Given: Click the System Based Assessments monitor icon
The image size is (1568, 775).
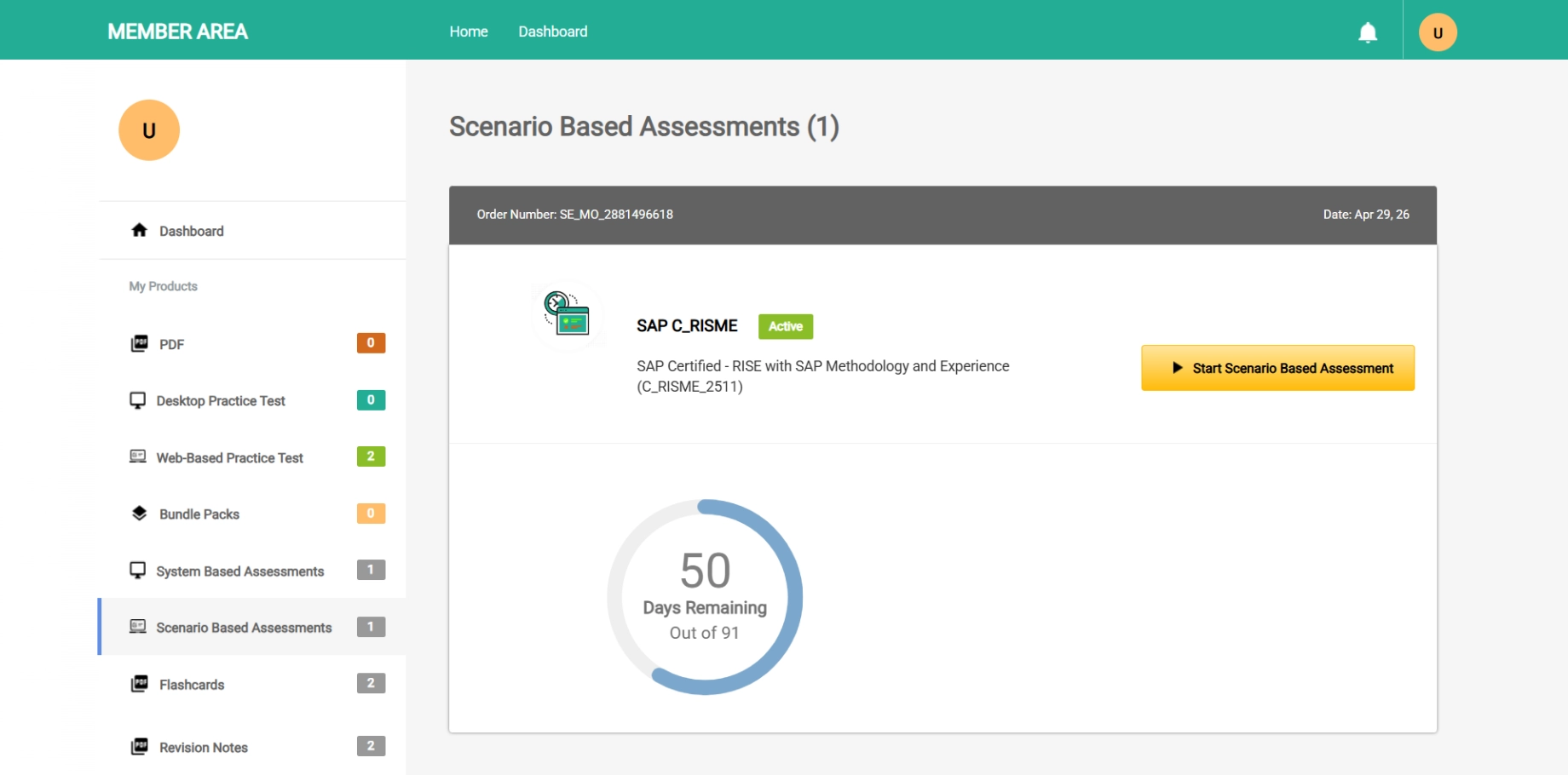Looking at the screenshot, I should pyautogui.click(x=137, y=571).
